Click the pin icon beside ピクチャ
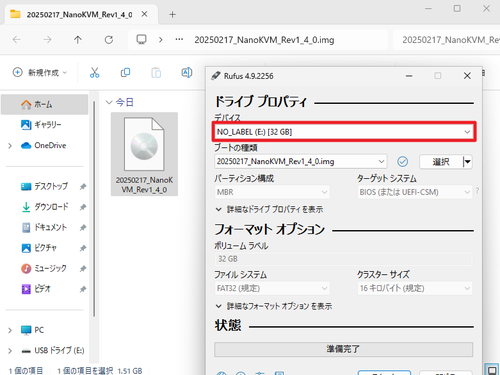500x375 pixels. coord(83,248)
